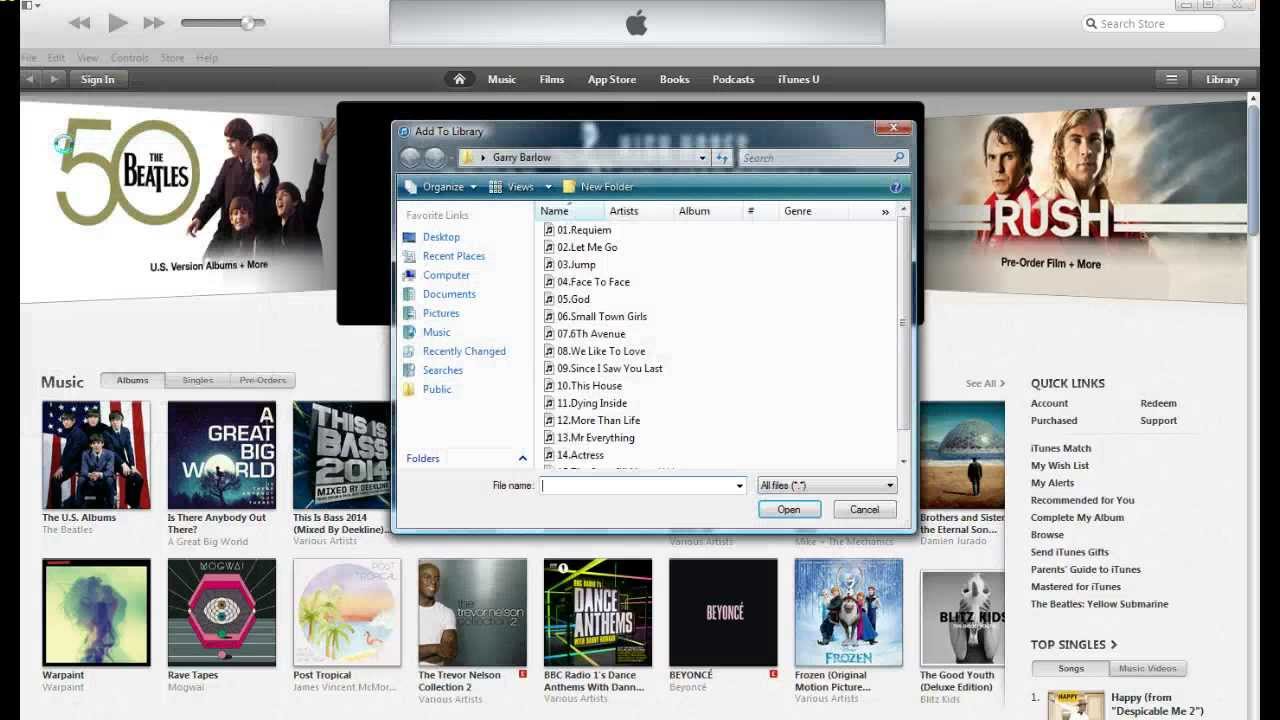1280x720 pixels.
Task: Sort files by Artists column
Action: [638, 211]
